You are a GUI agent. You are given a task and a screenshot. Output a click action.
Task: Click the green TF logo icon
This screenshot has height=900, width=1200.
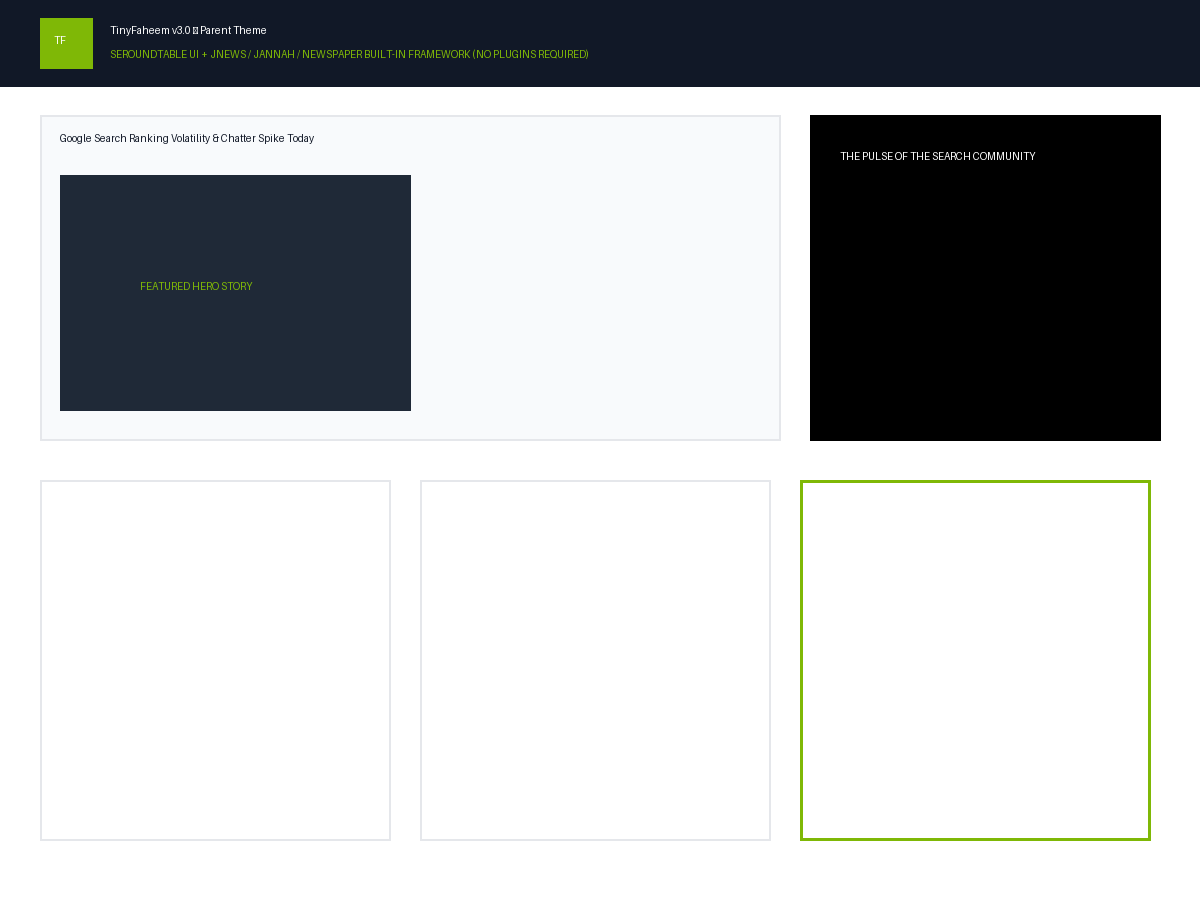pos(66,43)
